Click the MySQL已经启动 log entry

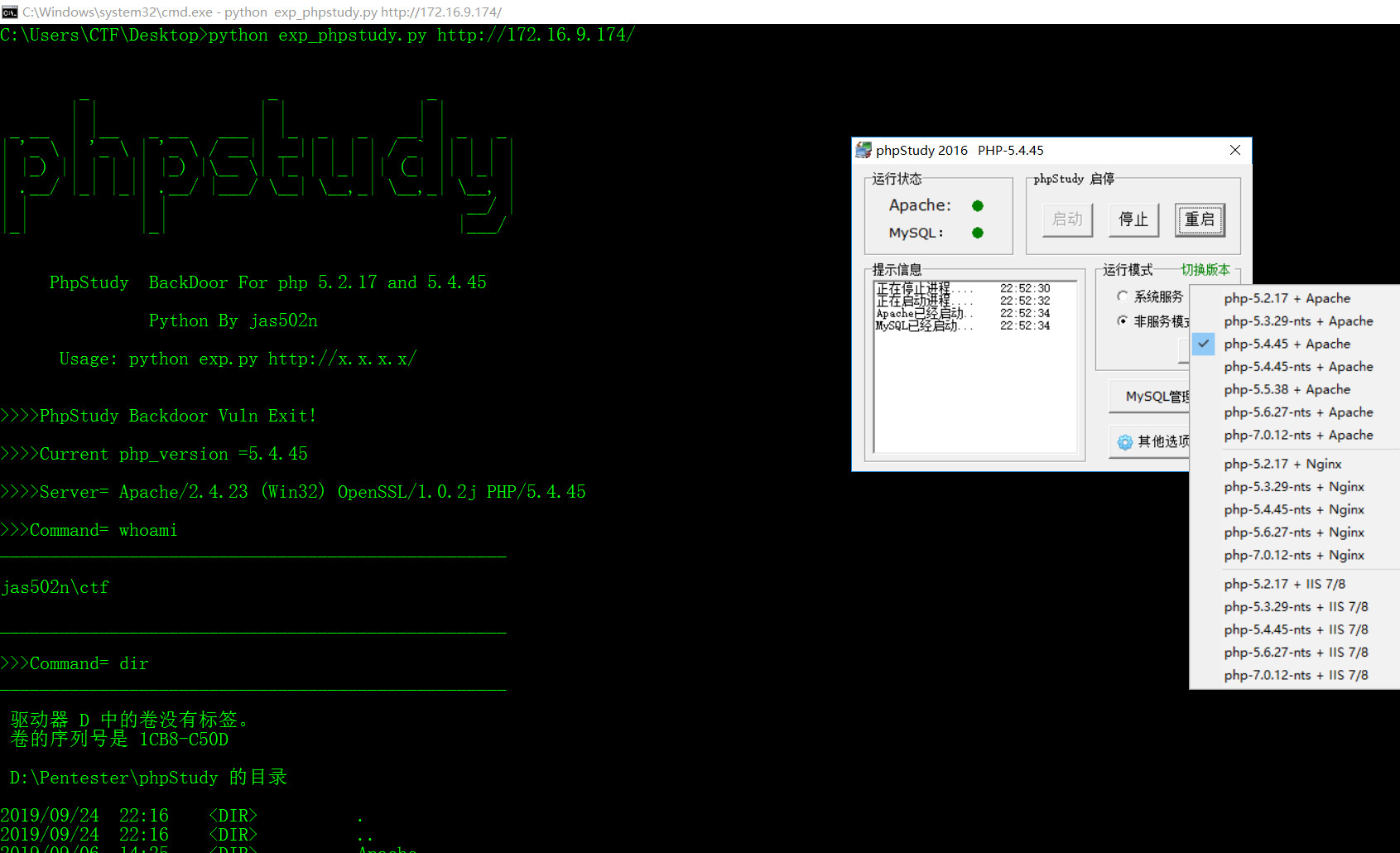[964, 325]
